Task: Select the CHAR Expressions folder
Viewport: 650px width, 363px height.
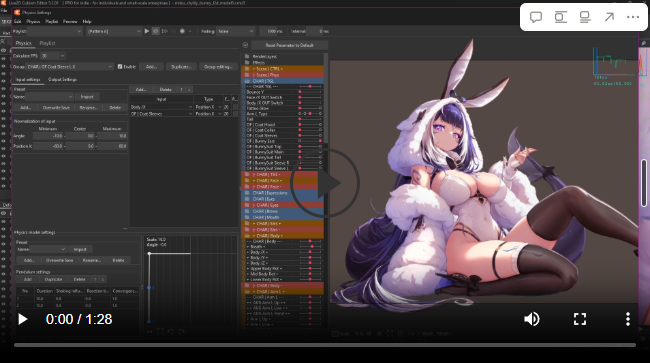Action: (x=283, y=193)
